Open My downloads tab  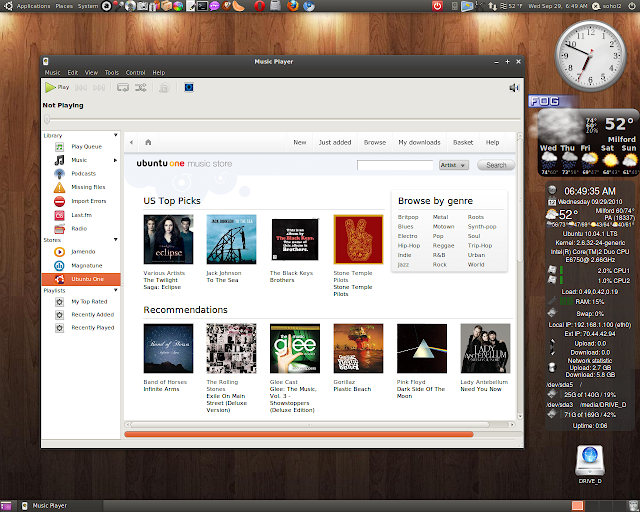tap(419, 142)
